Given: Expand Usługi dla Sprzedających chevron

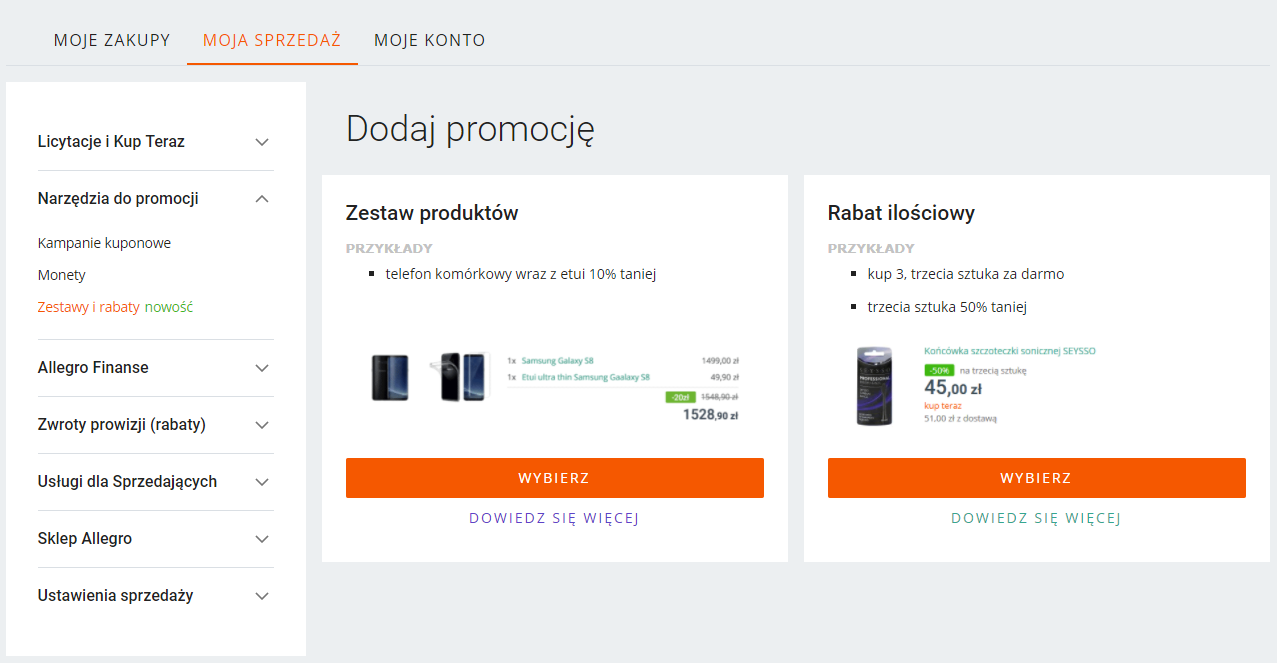Looking at the screenshot, I should pos(262,482).
